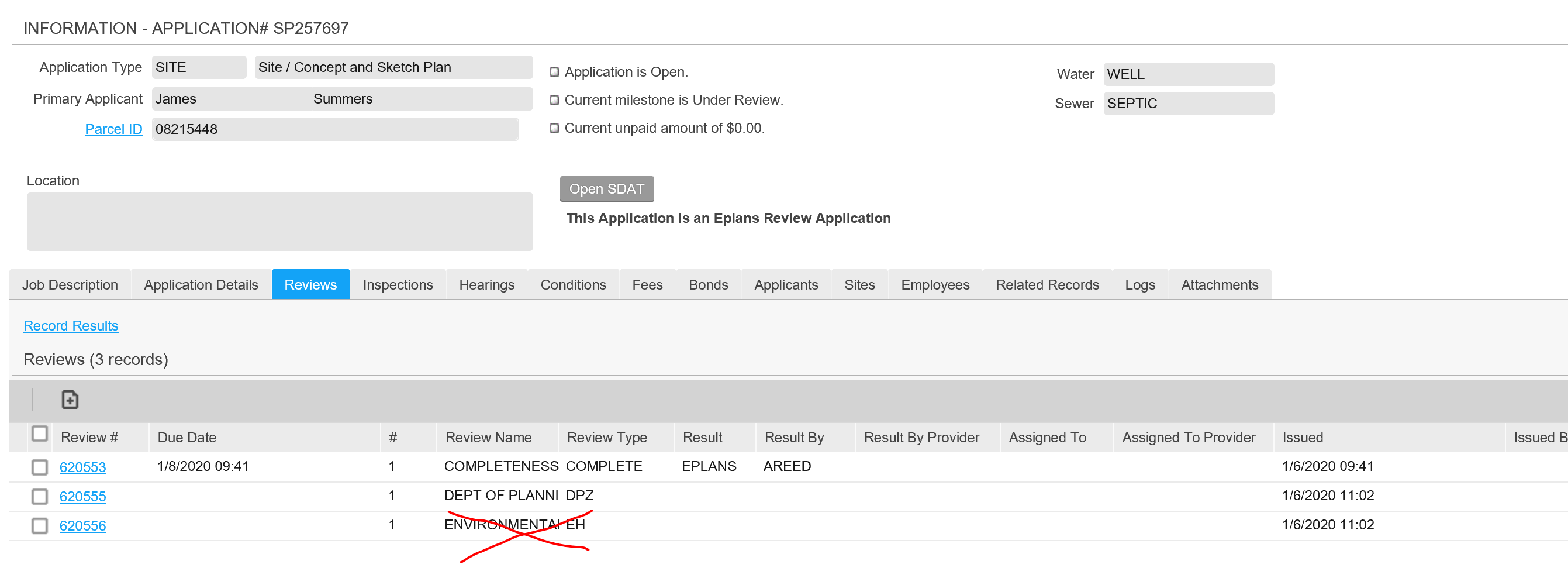Switch to the Fees tab

coord(647,284)
